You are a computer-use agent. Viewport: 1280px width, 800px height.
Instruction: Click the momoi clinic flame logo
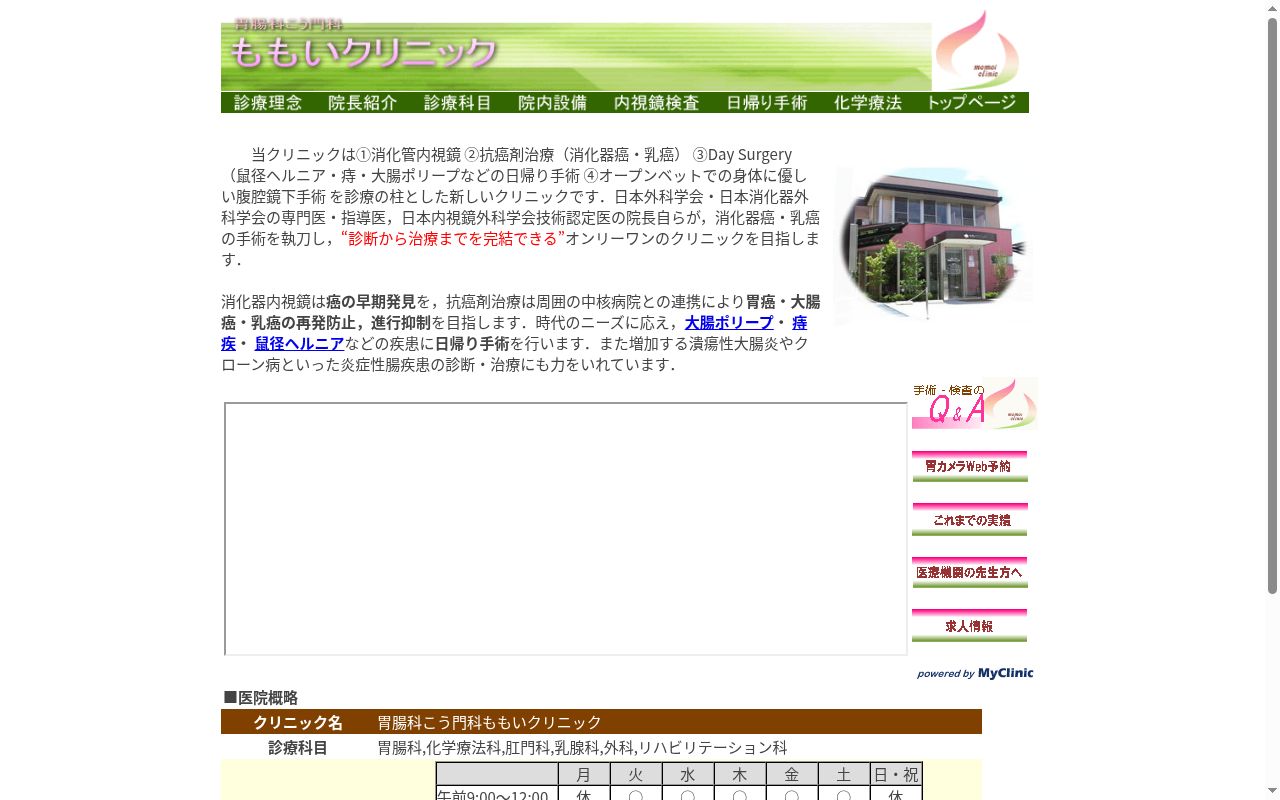click(981, 50)
